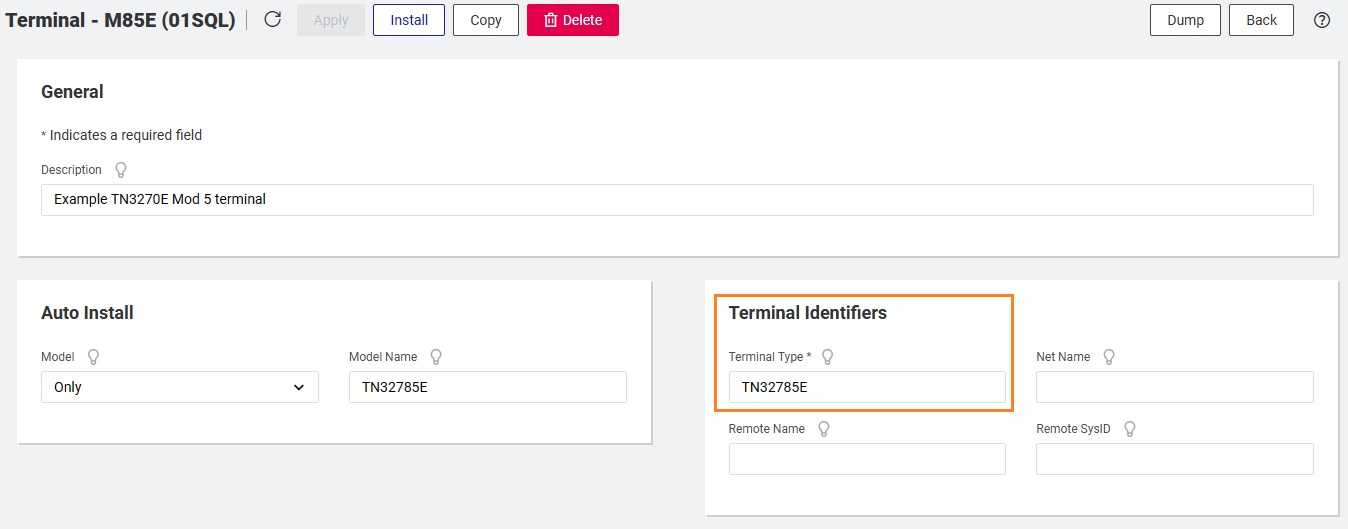Viewport: 1348px width, 529px height.
Task: Click into the Model Name field
Action: point(487,387)
